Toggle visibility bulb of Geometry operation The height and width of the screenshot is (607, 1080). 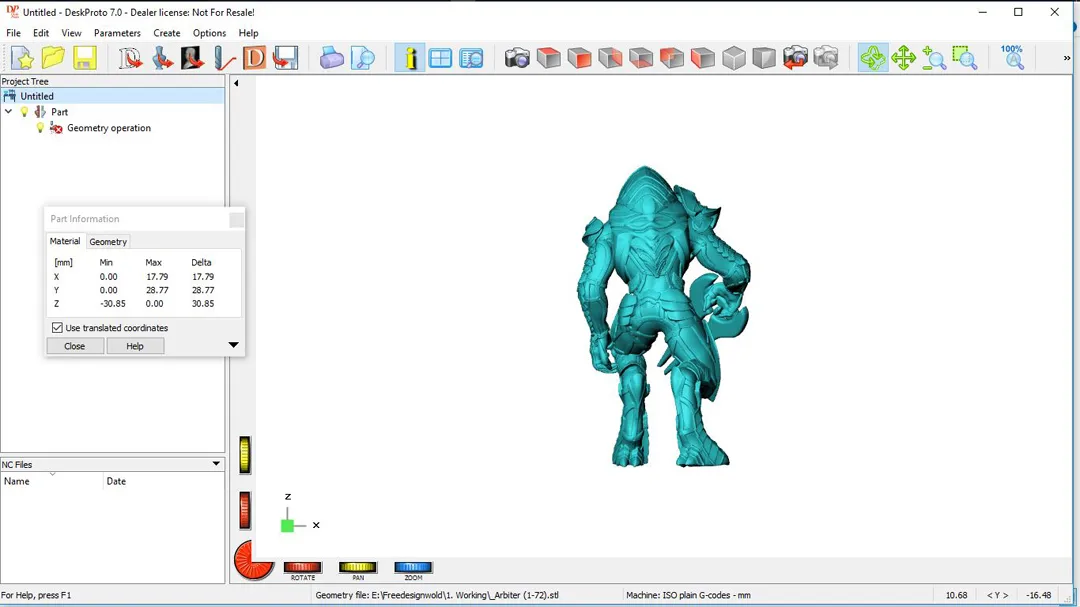click(x=40, y=127)
